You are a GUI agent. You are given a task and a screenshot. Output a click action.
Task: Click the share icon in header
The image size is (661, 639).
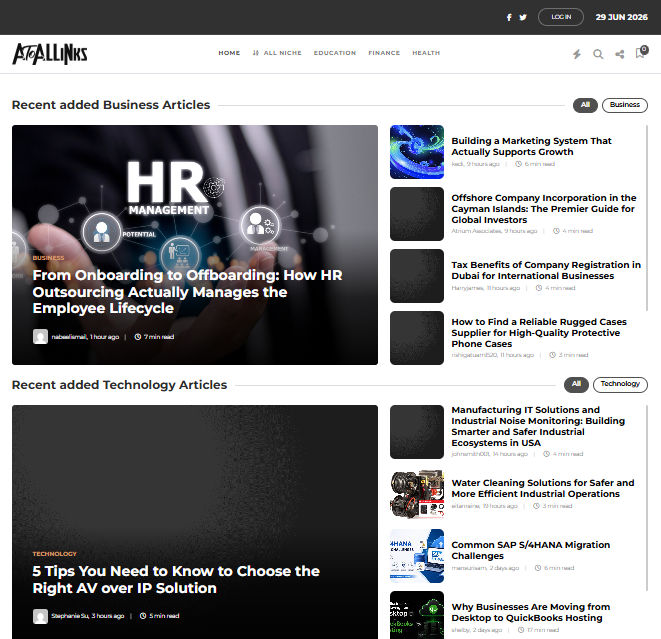tap(620, 54)
